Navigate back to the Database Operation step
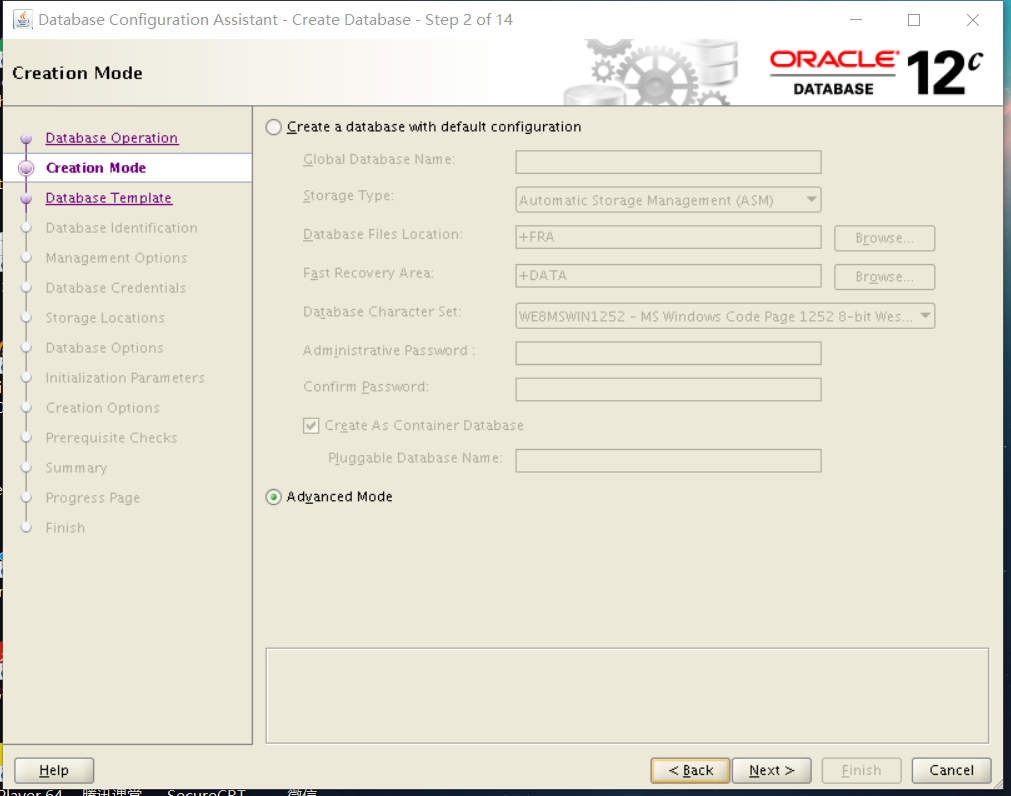 (x=111, y=137)
